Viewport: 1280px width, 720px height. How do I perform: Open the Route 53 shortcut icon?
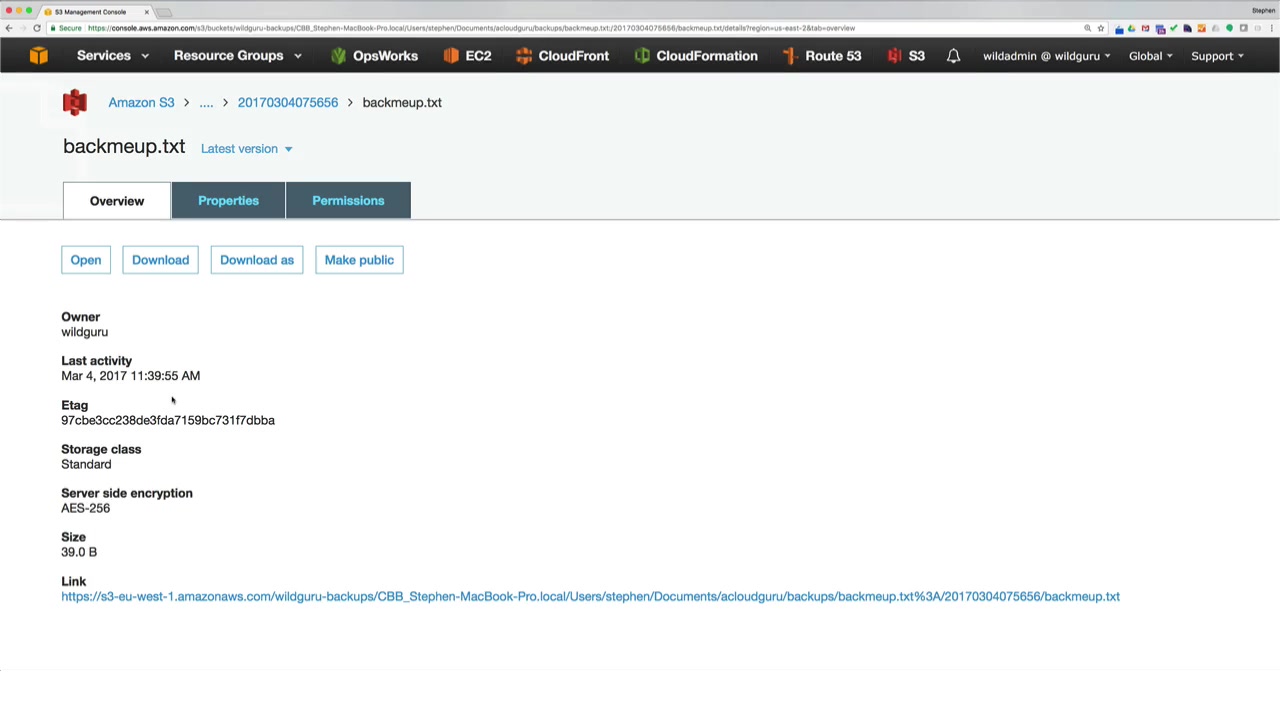790,56
